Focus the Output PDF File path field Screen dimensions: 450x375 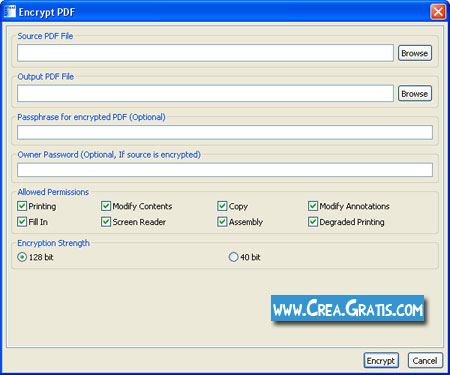click(x=205, y=93)
